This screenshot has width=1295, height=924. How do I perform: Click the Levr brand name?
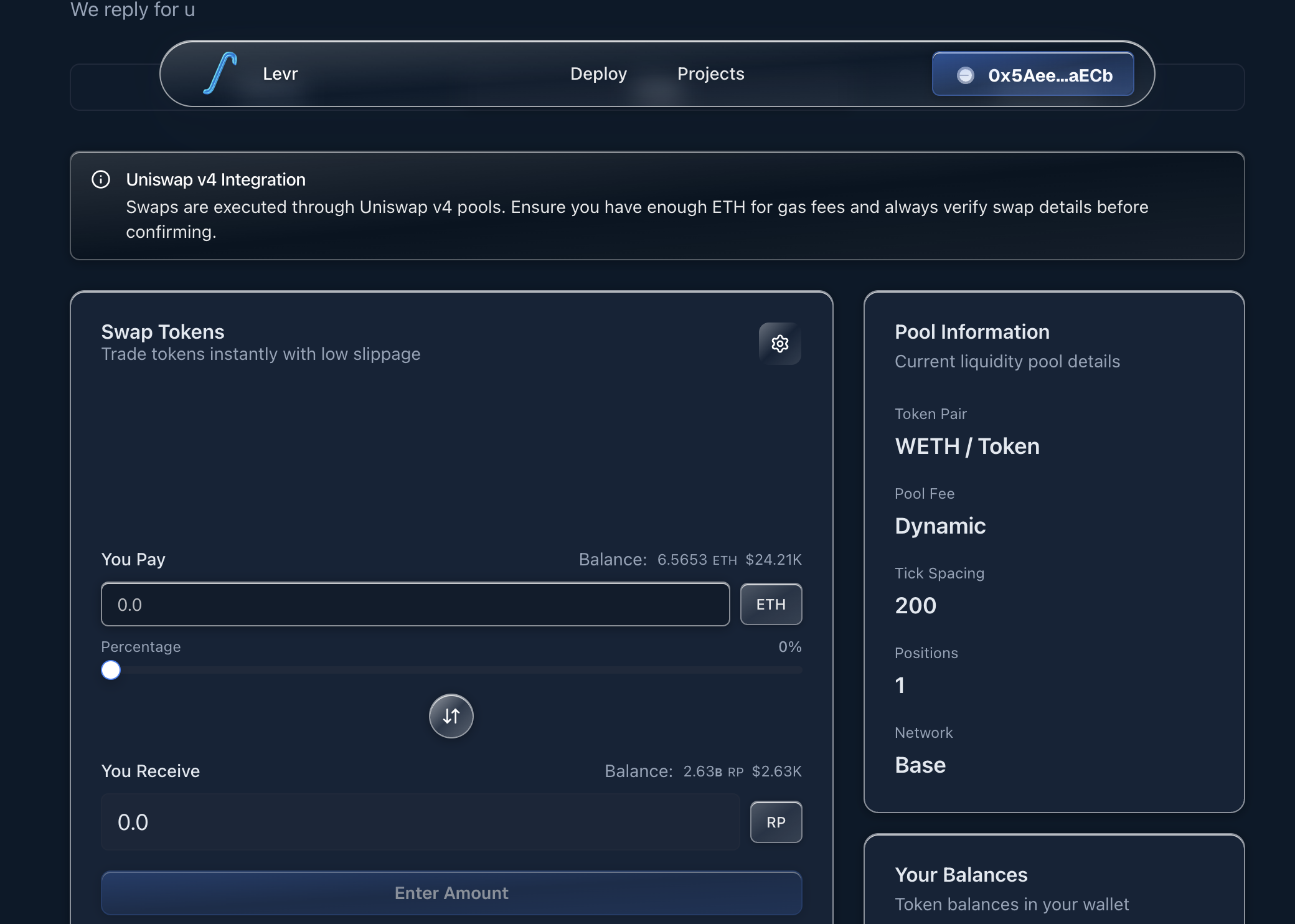(280, 73)
